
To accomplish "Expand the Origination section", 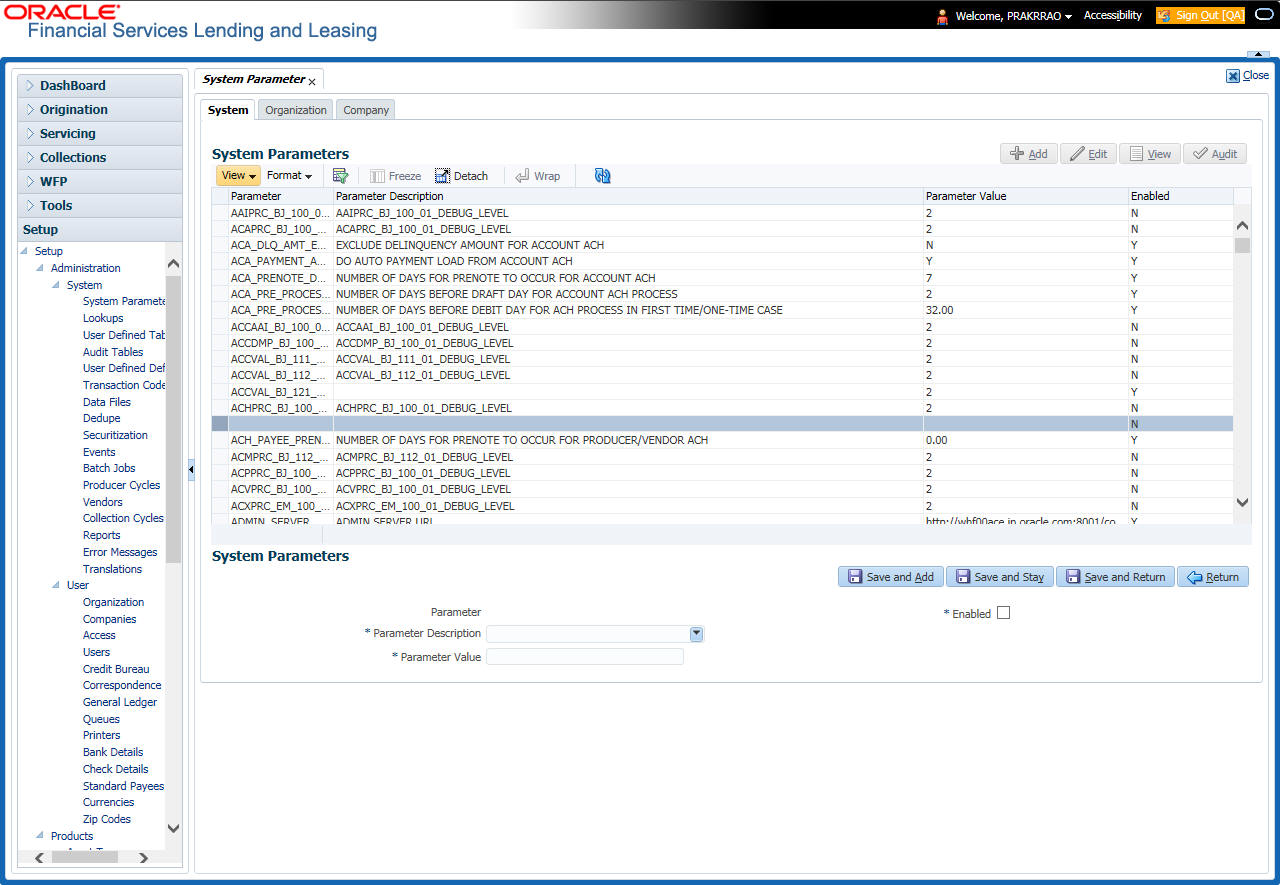I will [x=100, y=110].
